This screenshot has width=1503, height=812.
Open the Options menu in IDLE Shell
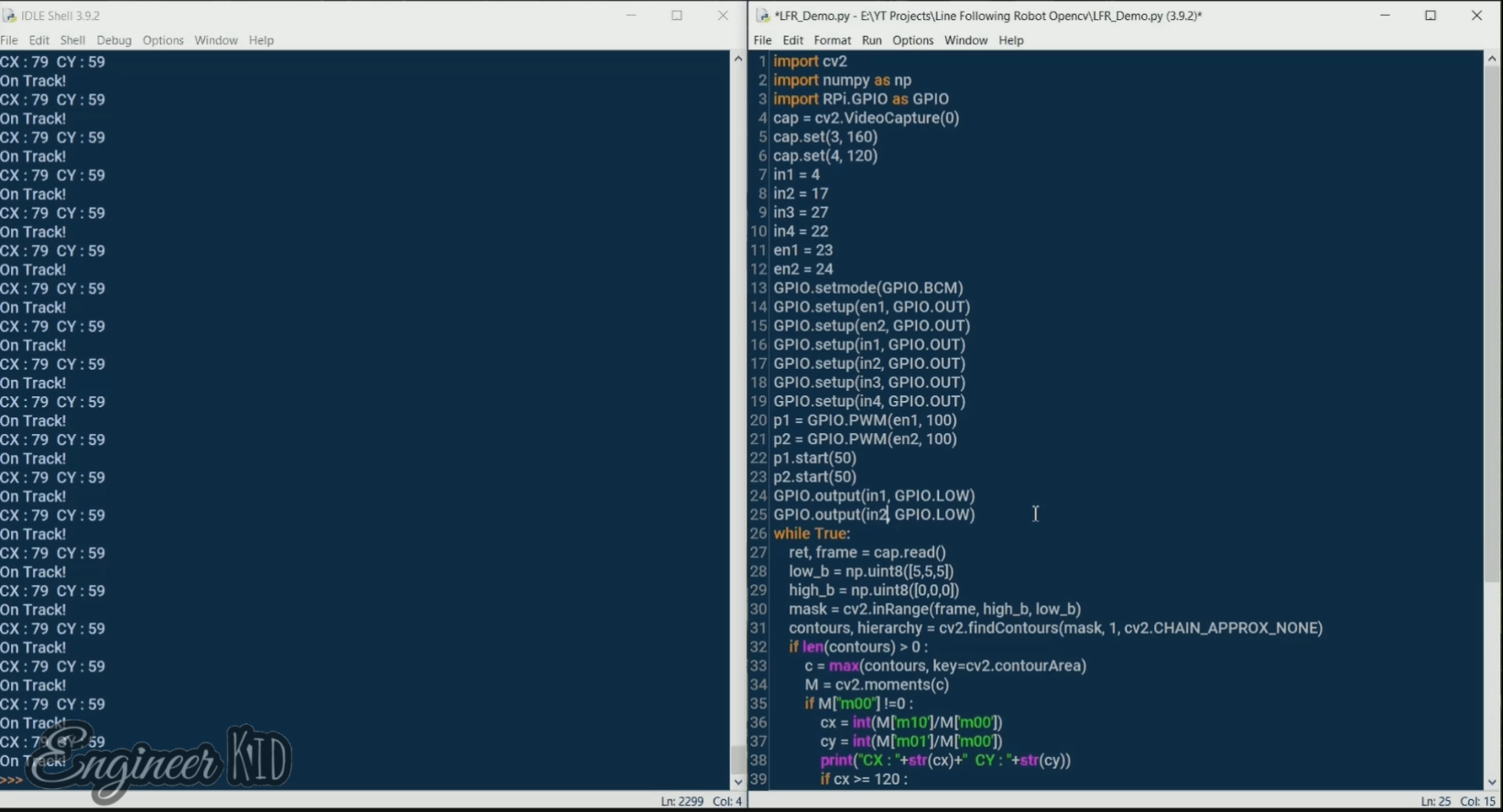click(x=163, y=40)
